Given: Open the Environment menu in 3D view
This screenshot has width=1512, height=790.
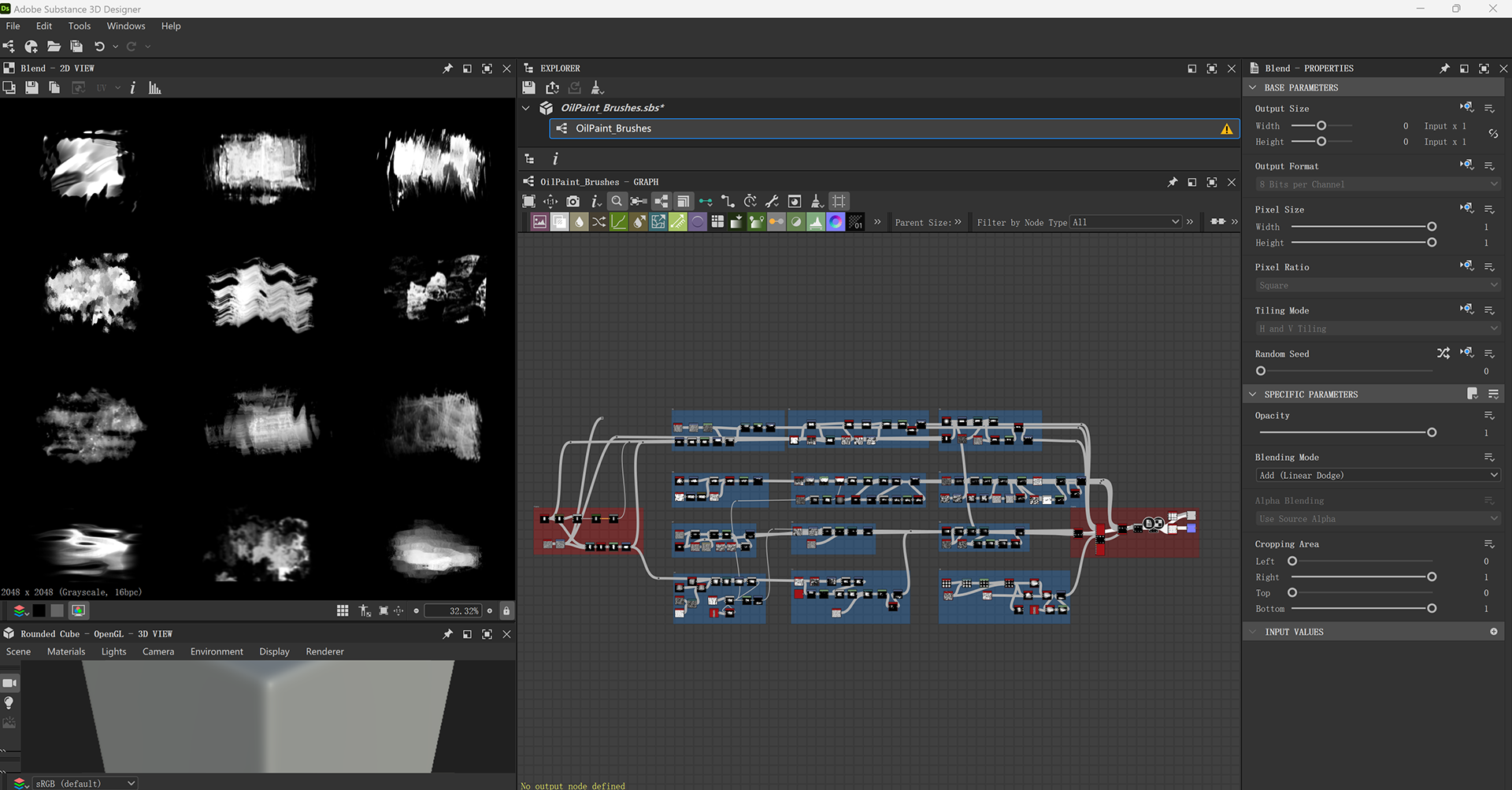Looking at the screenshot, I should point(217,651).
